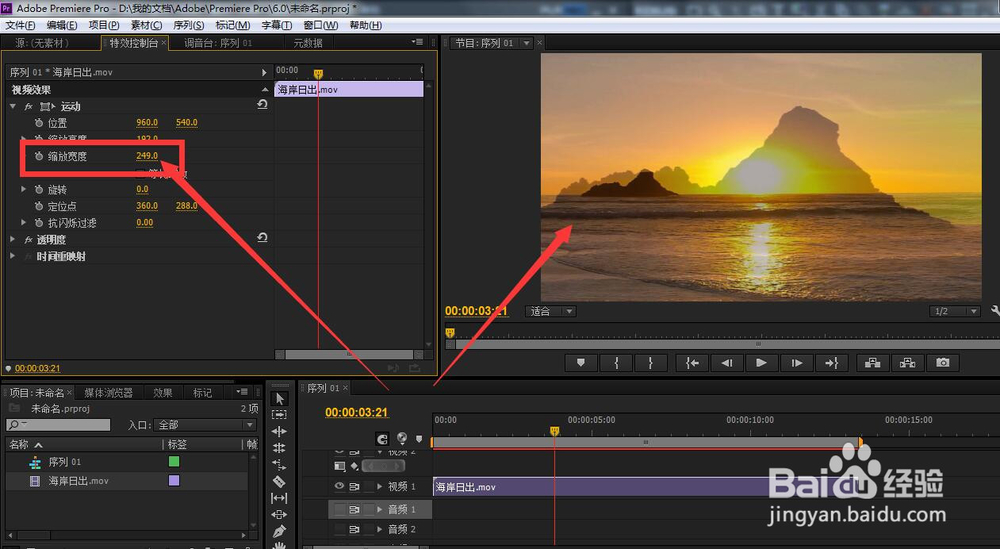Screen dimensions: 1000x549
Task: Click the Lift button
Action: point(872,363)
